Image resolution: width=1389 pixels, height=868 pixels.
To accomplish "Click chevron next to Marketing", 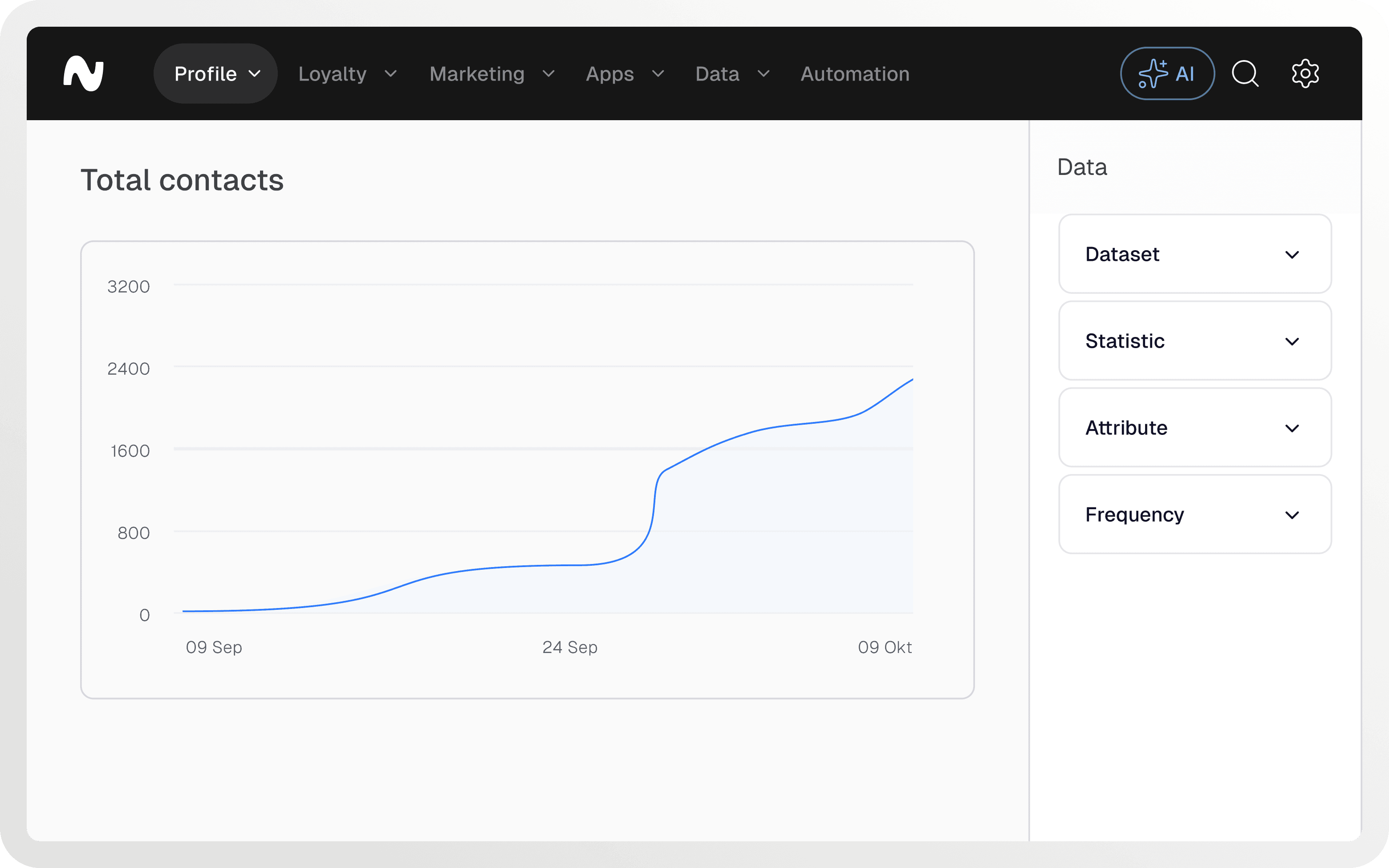I will [549, 73].
